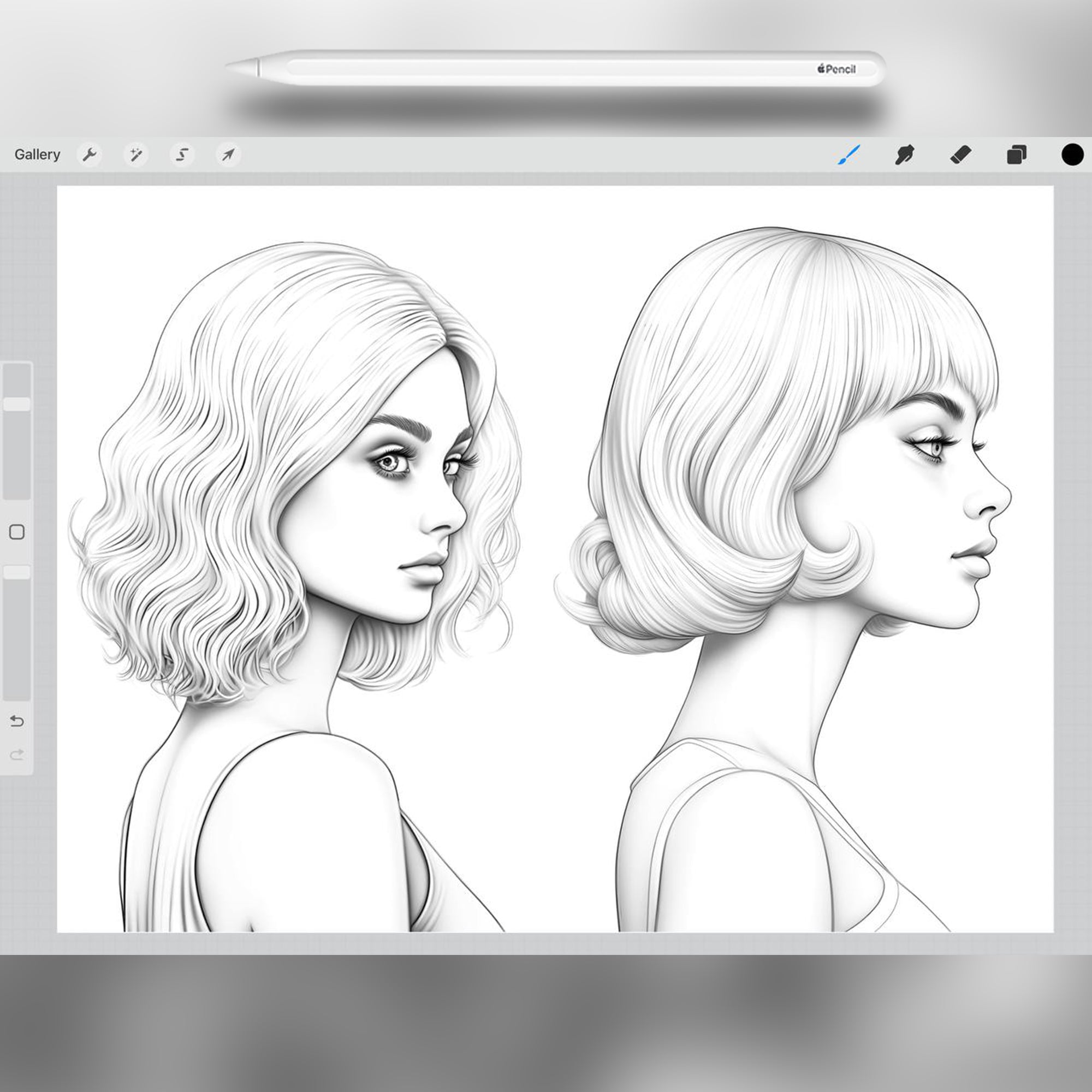Open Adjustments with the magic wand icon
Screen dimensions: 1092x1092
click(x=136, y=155)
